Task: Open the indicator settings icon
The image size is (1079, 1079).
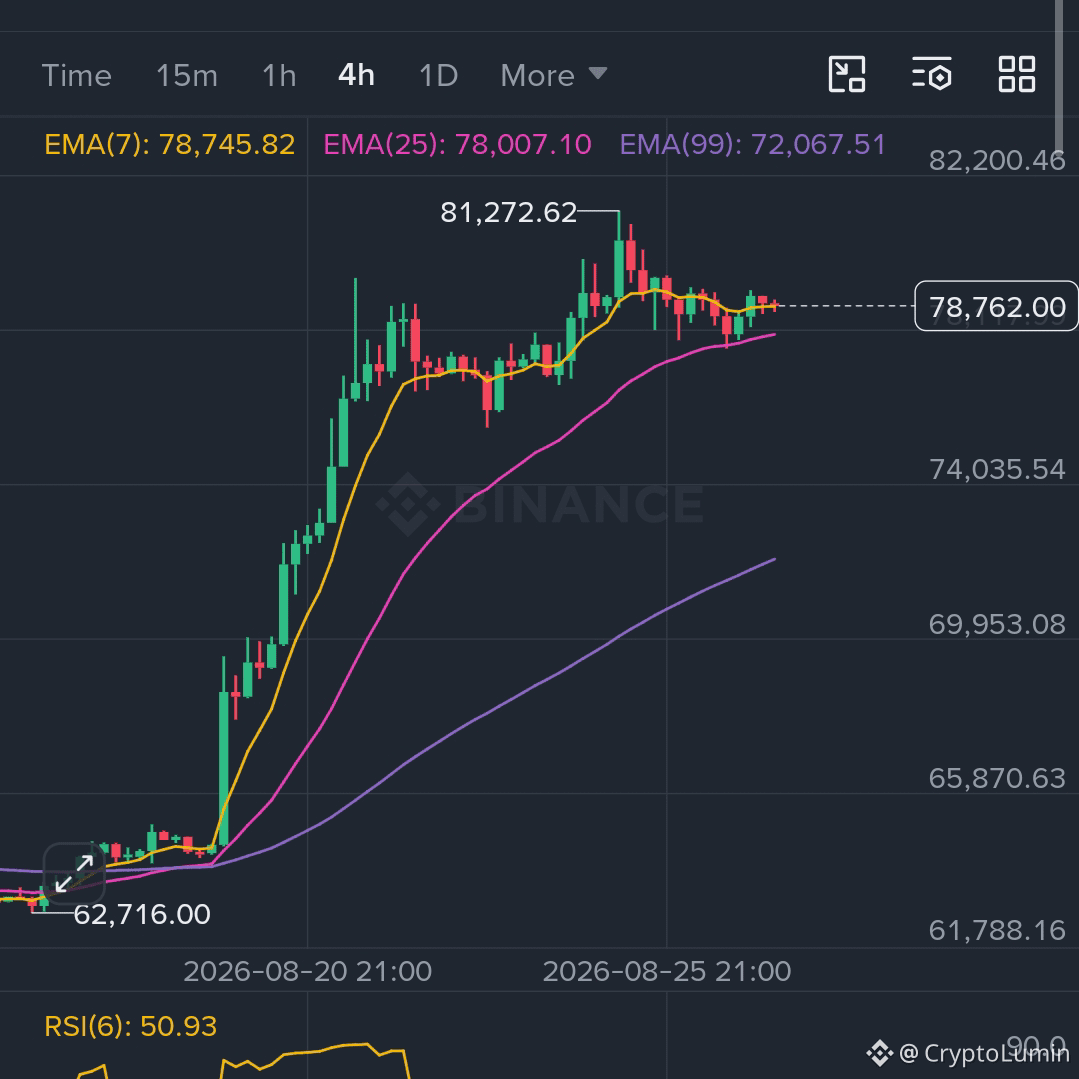Action: (x=932, y=74)
